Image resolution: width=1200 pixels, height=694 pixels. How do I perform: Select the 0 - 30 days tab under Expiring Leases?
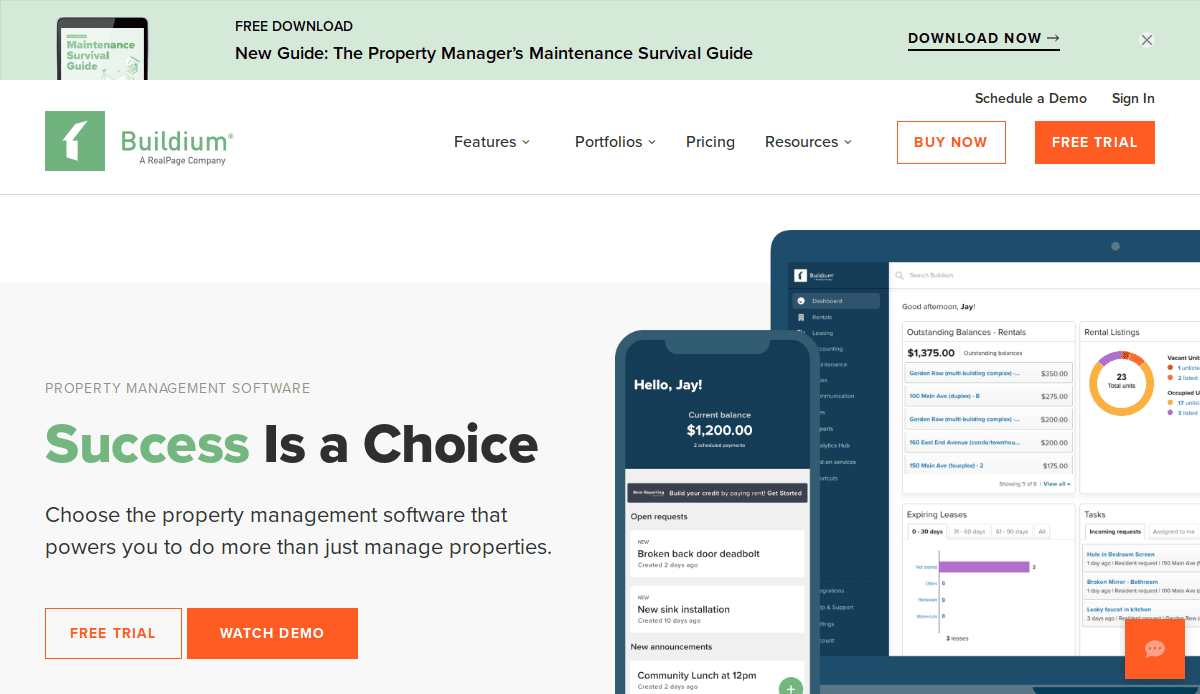pos(927,531)
